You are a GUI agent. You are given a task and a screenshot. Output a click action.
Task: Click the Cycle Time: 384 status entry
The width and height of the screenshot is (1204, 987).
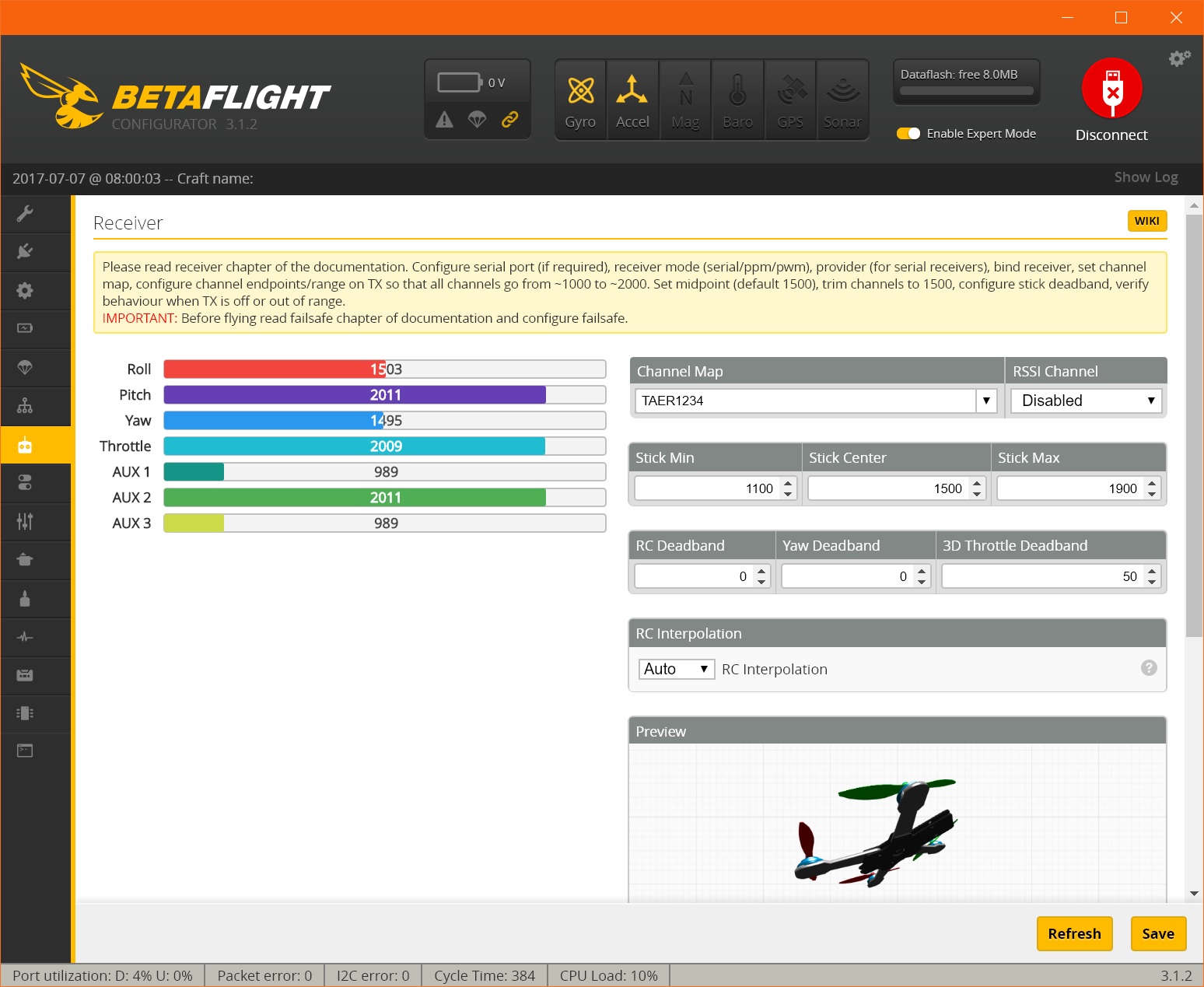[x=485, y=975]
